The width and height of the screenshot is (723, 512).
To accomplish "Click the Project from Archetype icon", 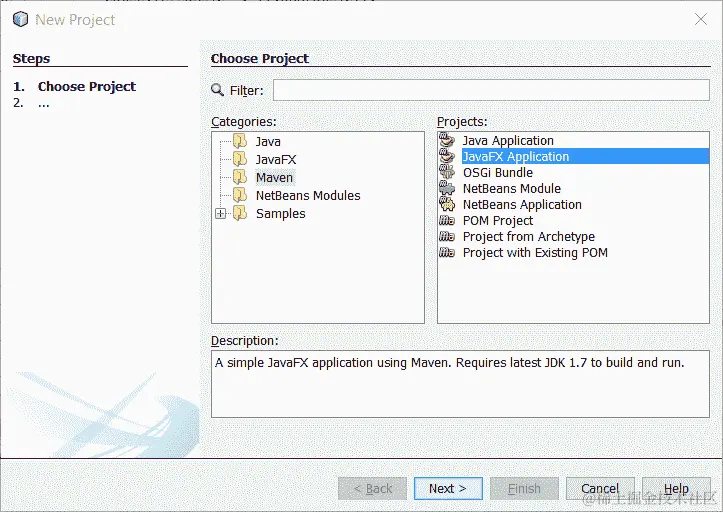I will (x=447, y=237).
